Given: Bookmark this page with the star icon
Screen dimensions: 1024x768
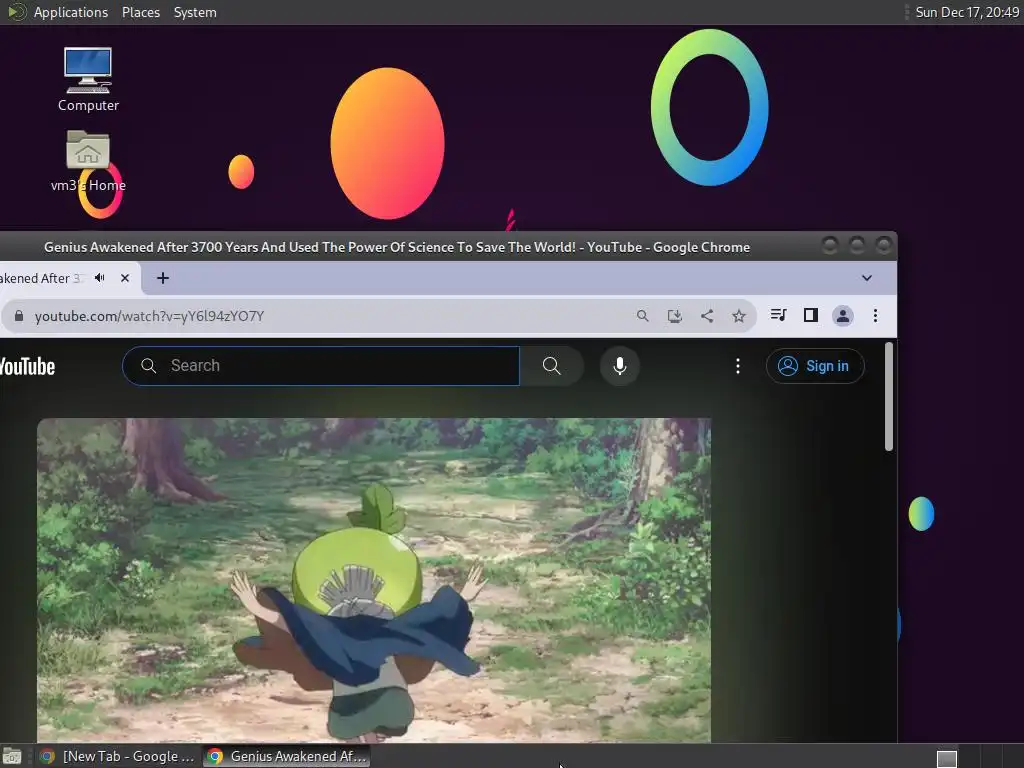Looking at the screenshot, I should pos(739,316).
